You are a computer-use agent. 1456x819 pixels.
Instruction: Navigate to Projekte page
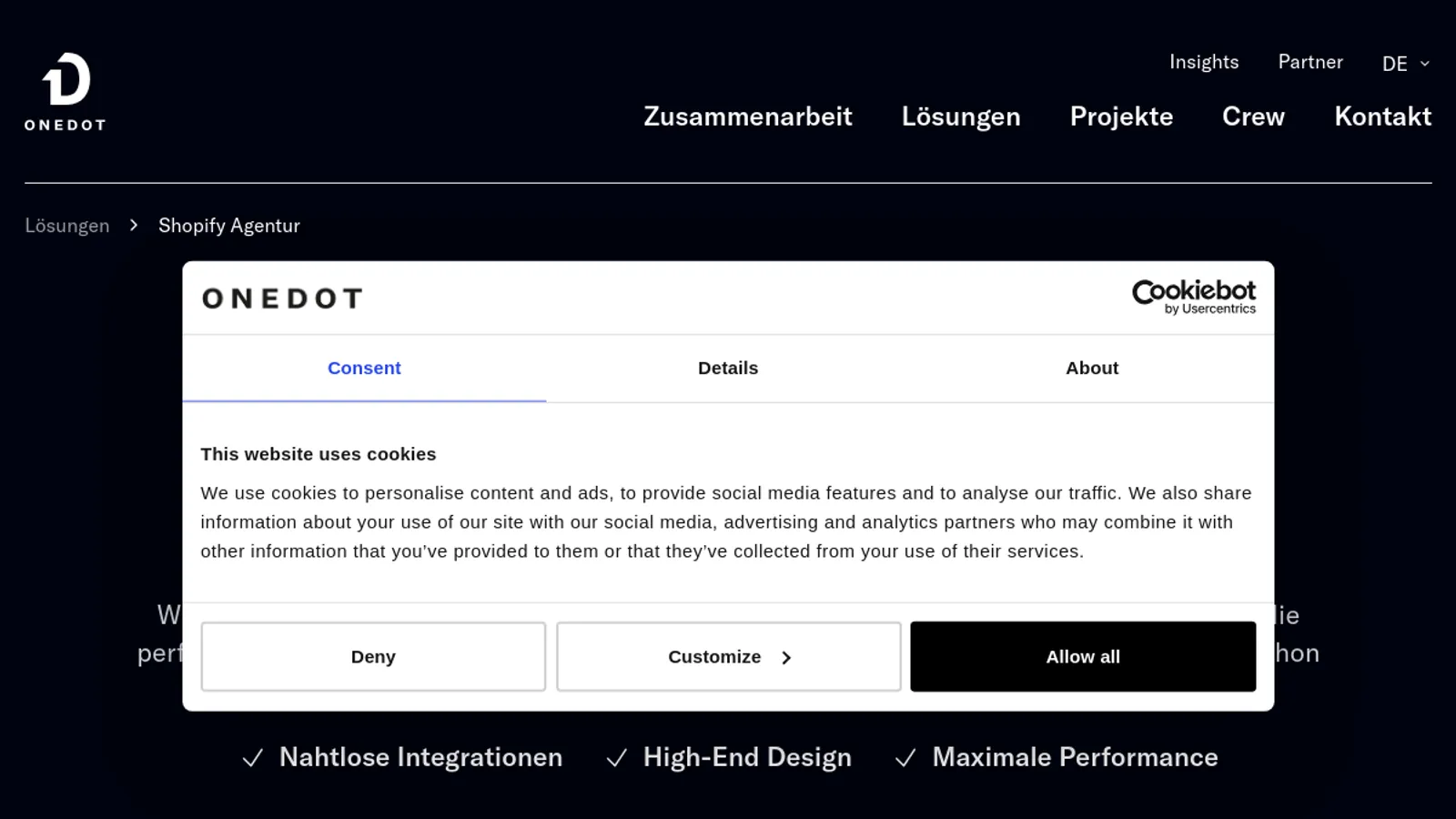[1121, 116]
